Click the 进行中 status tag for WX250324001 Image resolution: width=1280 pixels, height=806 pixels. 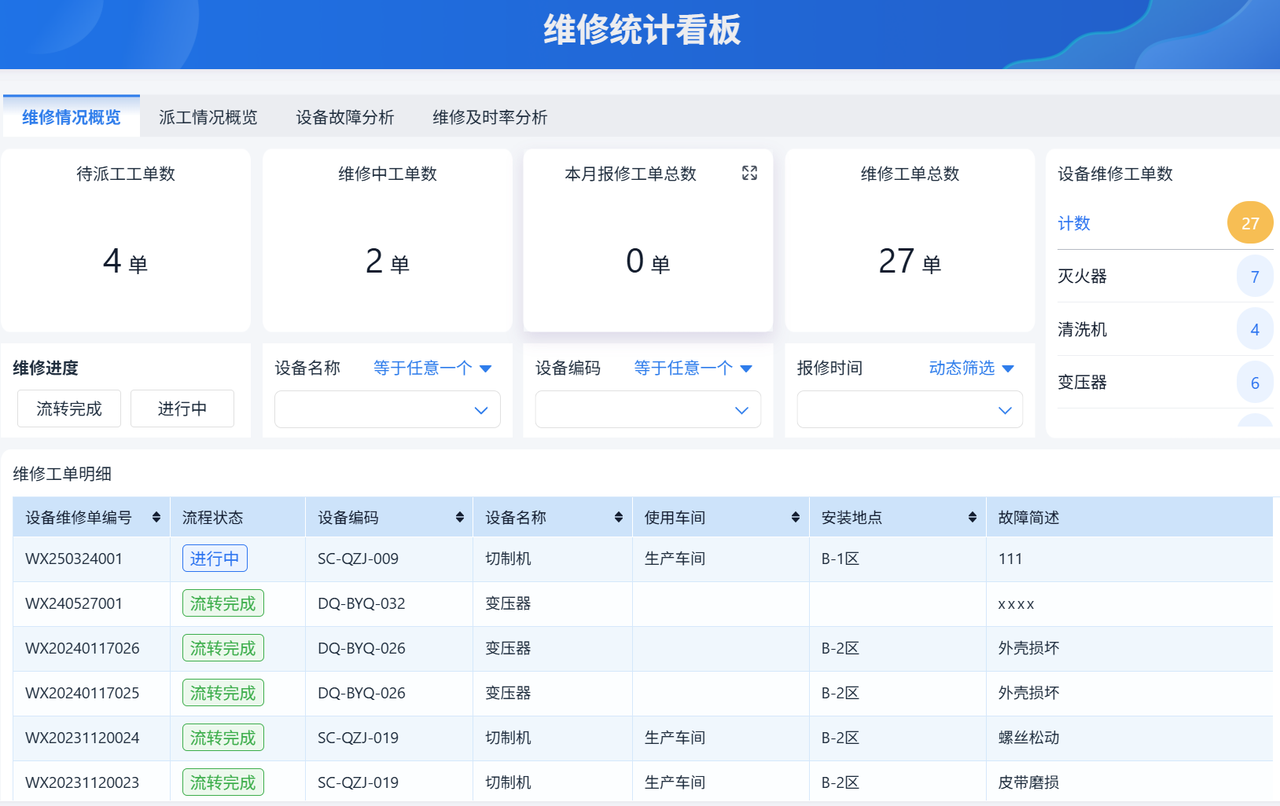pos(215,559)
